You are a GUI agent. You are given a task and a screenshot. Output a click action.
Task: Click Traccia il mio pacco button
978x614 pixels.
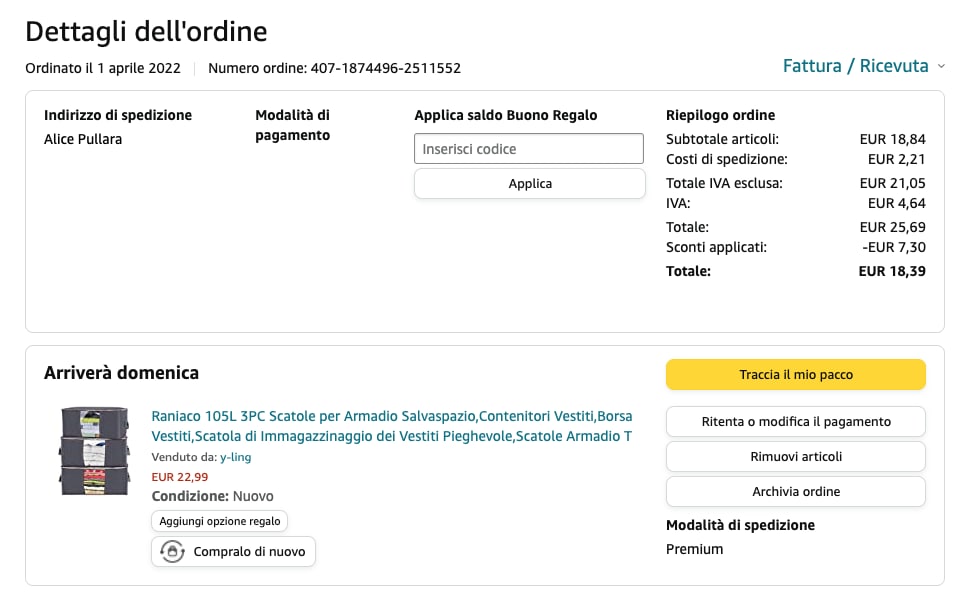point(795,375)
